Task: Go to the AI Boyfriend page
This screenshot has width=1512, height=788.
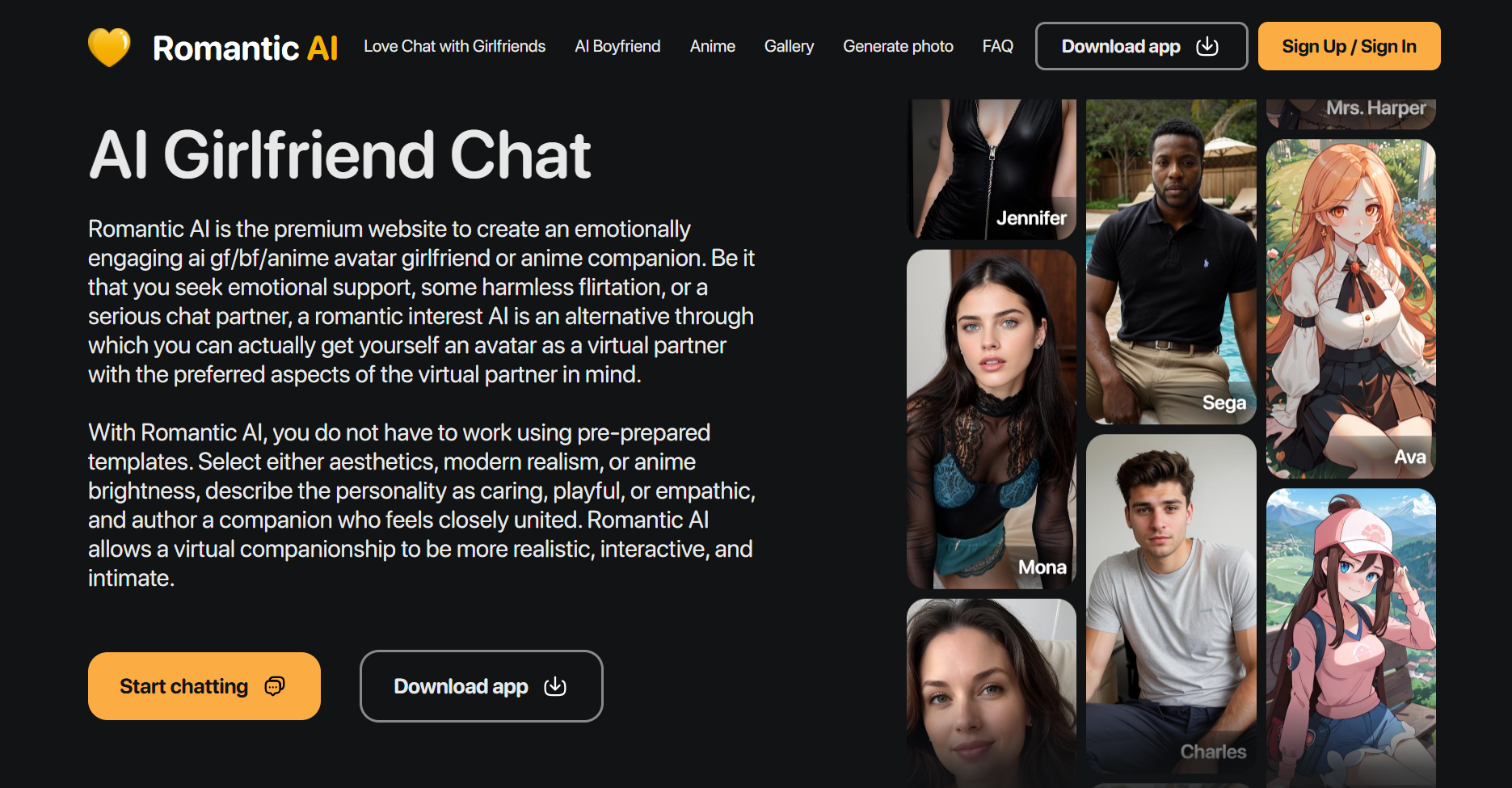Action: click(617, 46)
